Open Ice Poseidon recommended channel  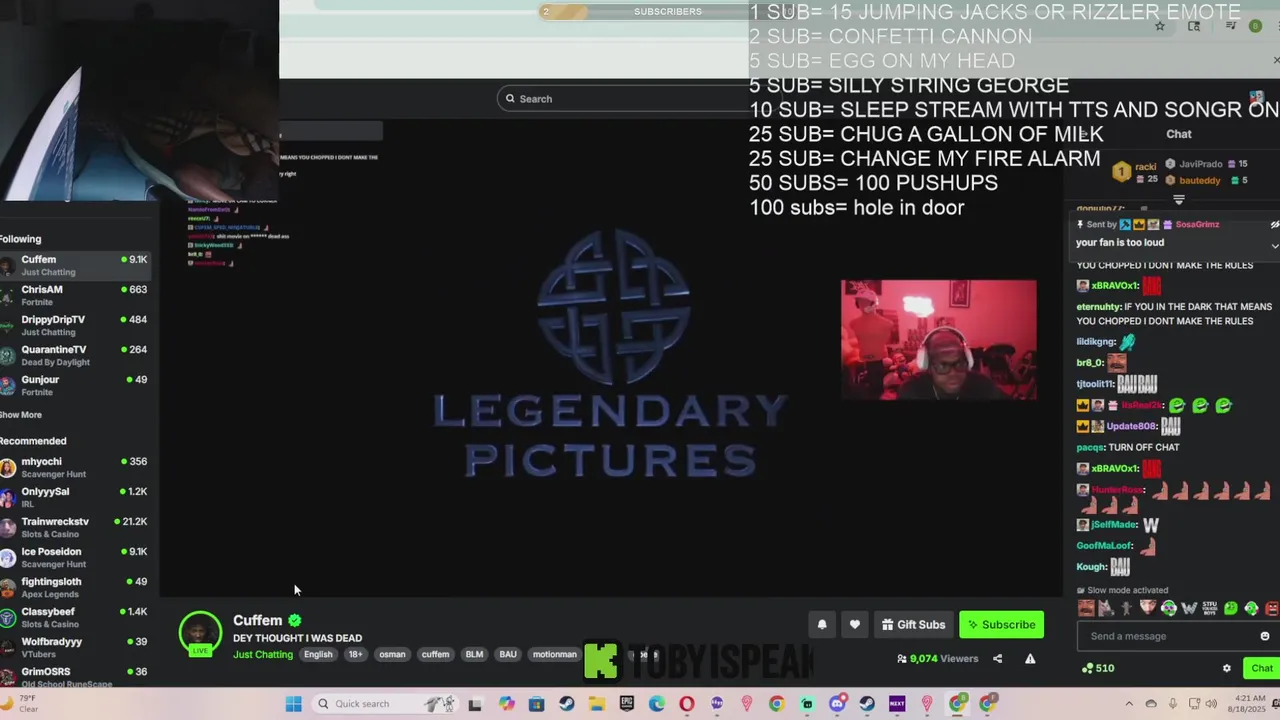(75, 557)
